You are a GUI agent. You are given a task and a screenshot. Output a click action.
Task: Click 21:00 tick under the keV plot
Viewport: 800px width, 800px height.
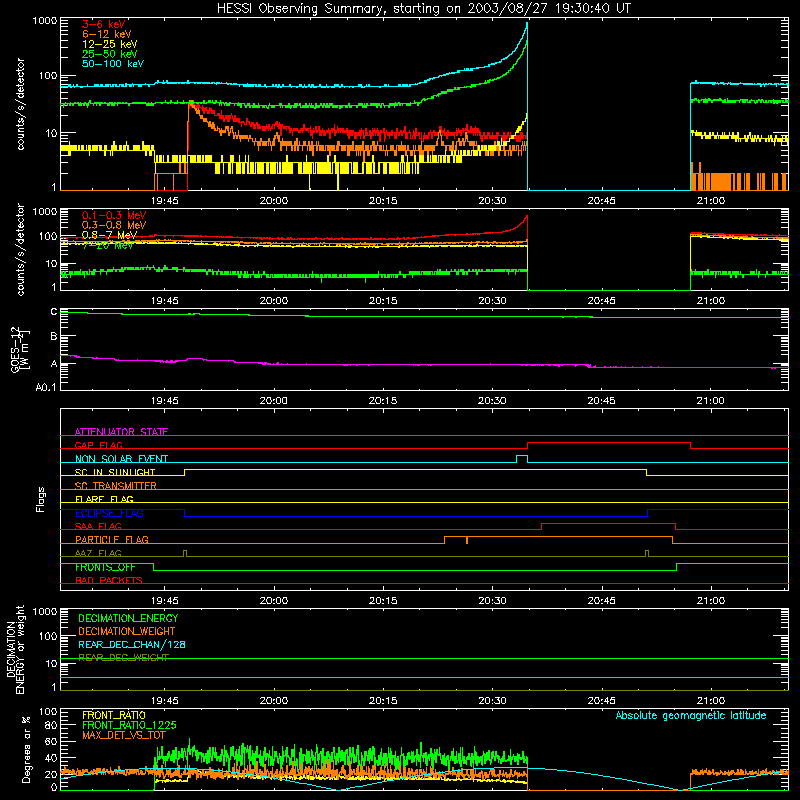pyautogui.click(x=711, y=201)
